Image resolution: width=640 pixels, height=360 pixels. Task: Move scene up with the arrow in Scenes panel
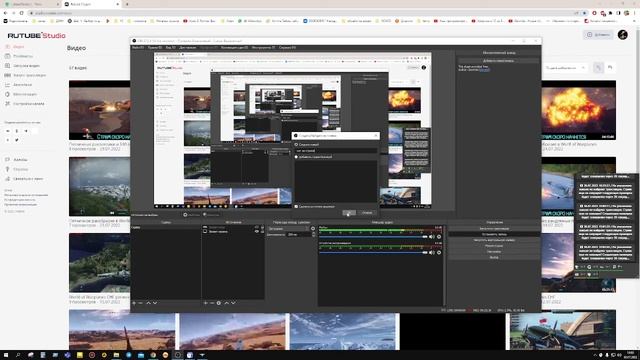coord(148,303)
